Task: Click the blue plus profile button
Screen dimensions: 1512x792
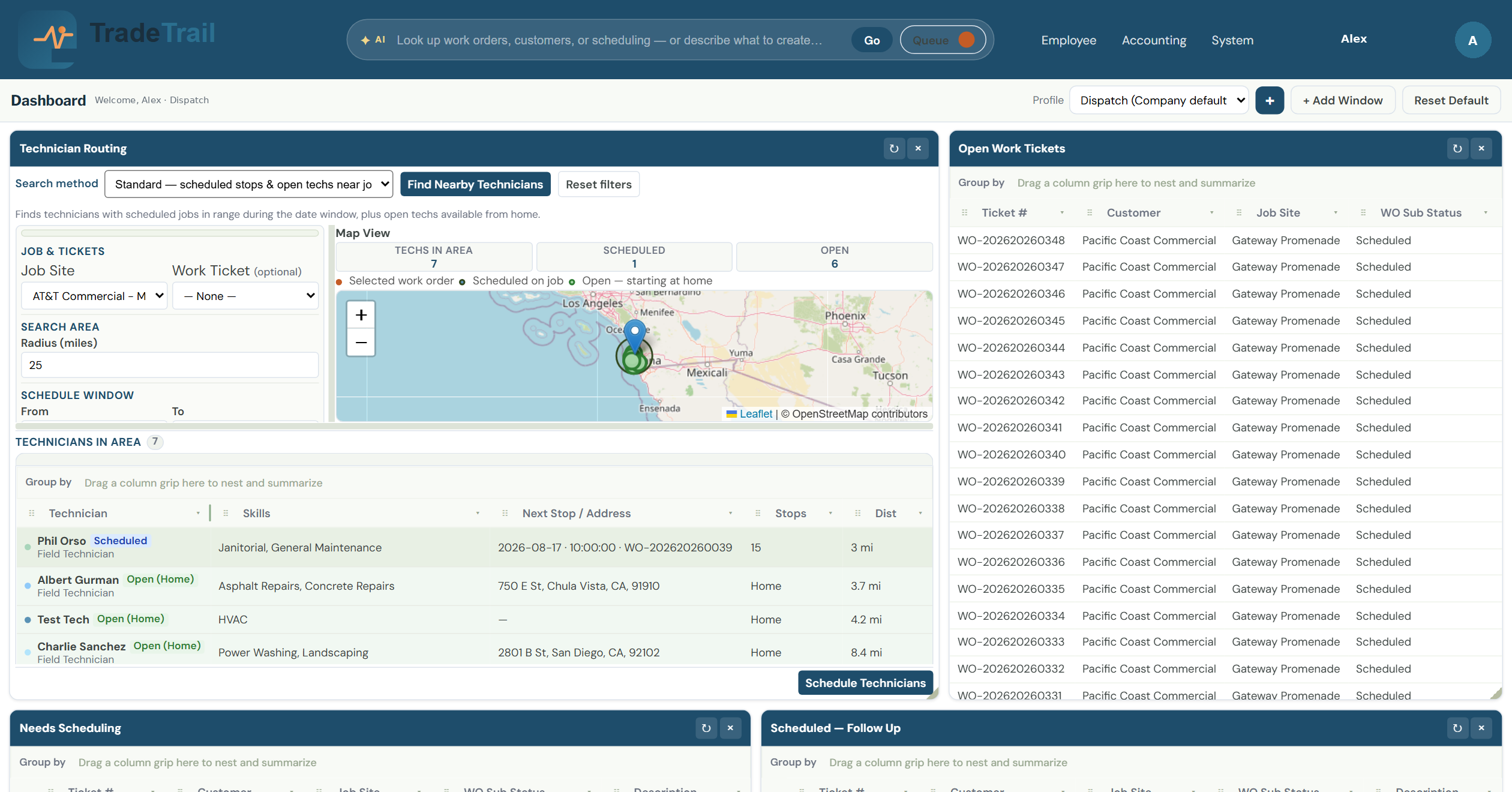Action: point(1270,100)
